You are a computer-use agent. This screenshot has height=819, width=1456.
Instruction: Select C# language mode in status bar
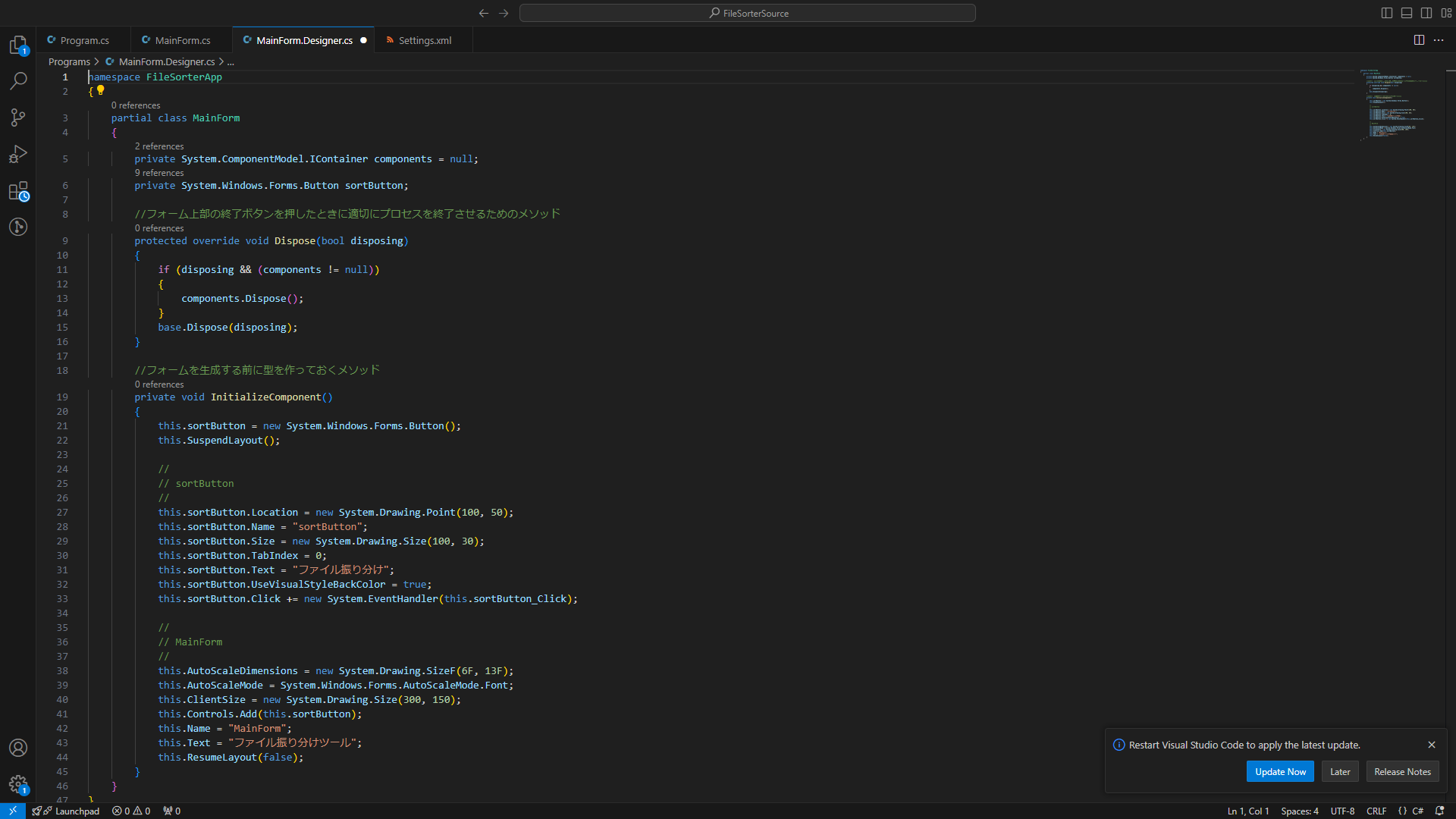click(1417, 811)
